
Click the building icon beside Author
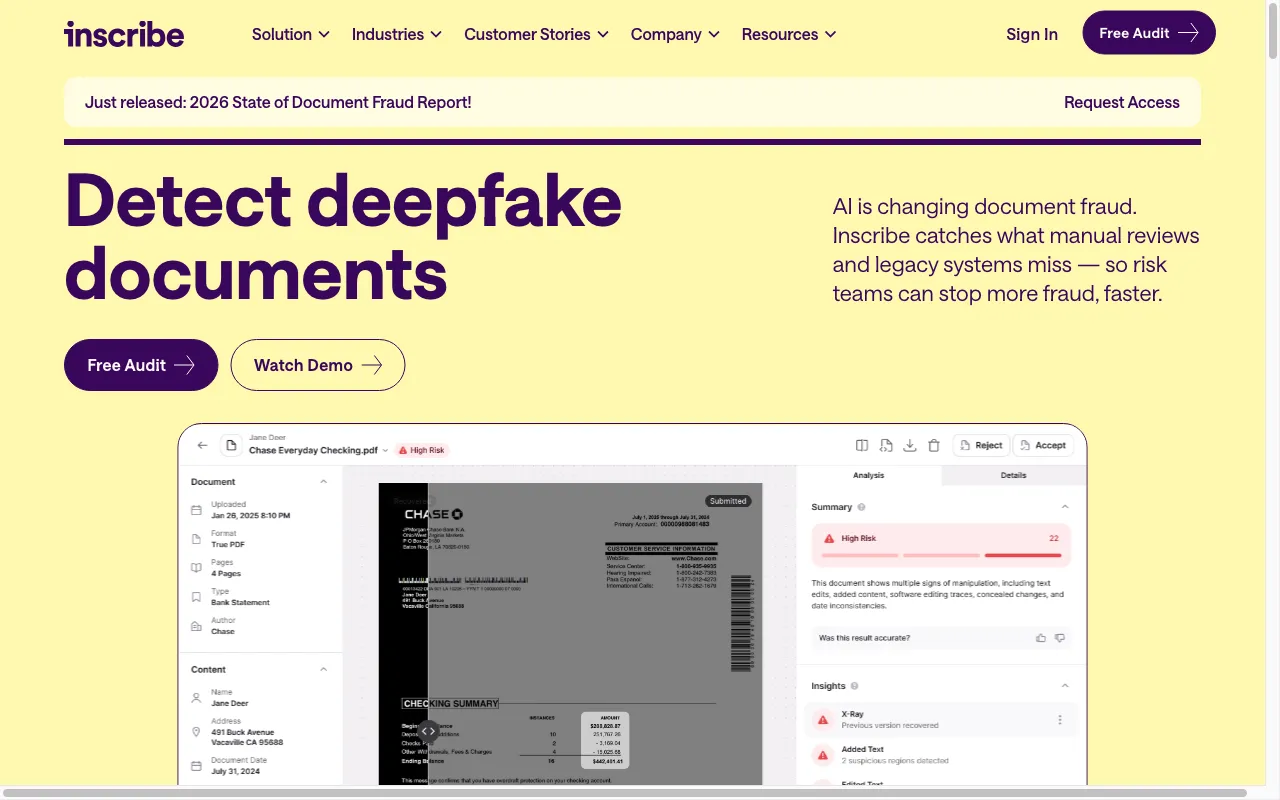coord(196,626)
